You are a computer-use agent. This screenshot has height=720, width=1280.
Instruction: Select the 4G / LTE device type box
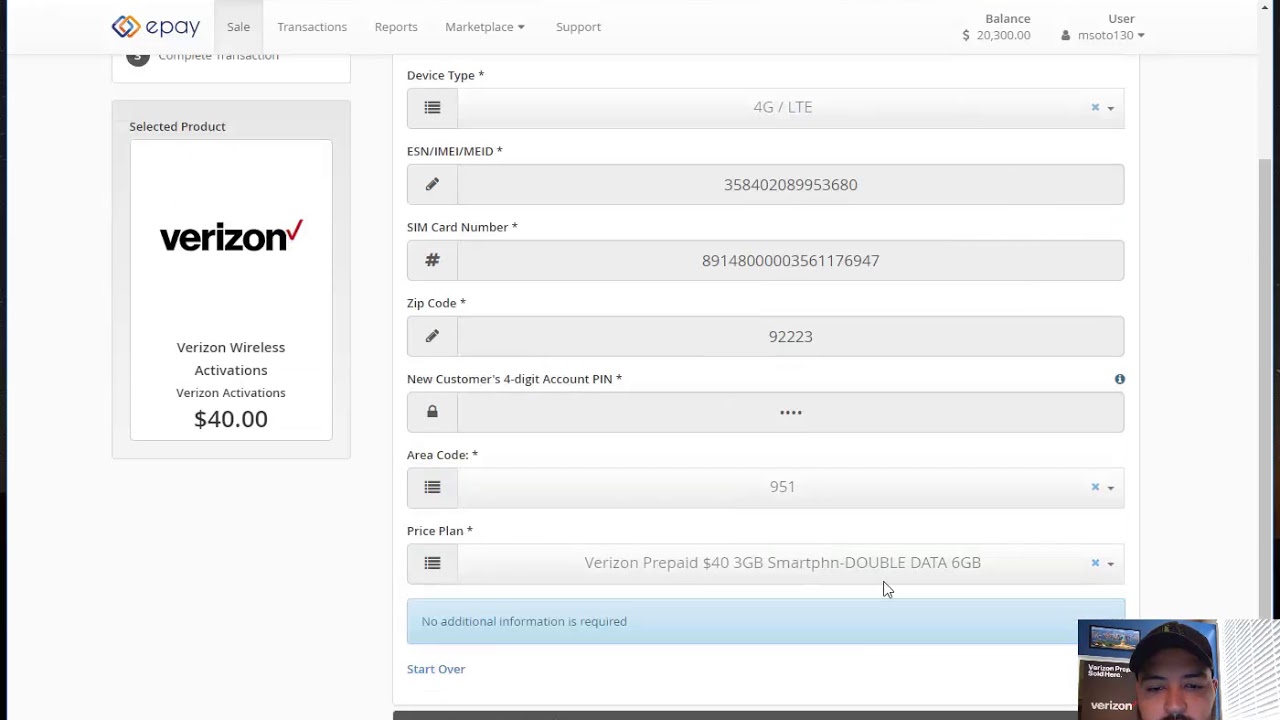point(791,107)
